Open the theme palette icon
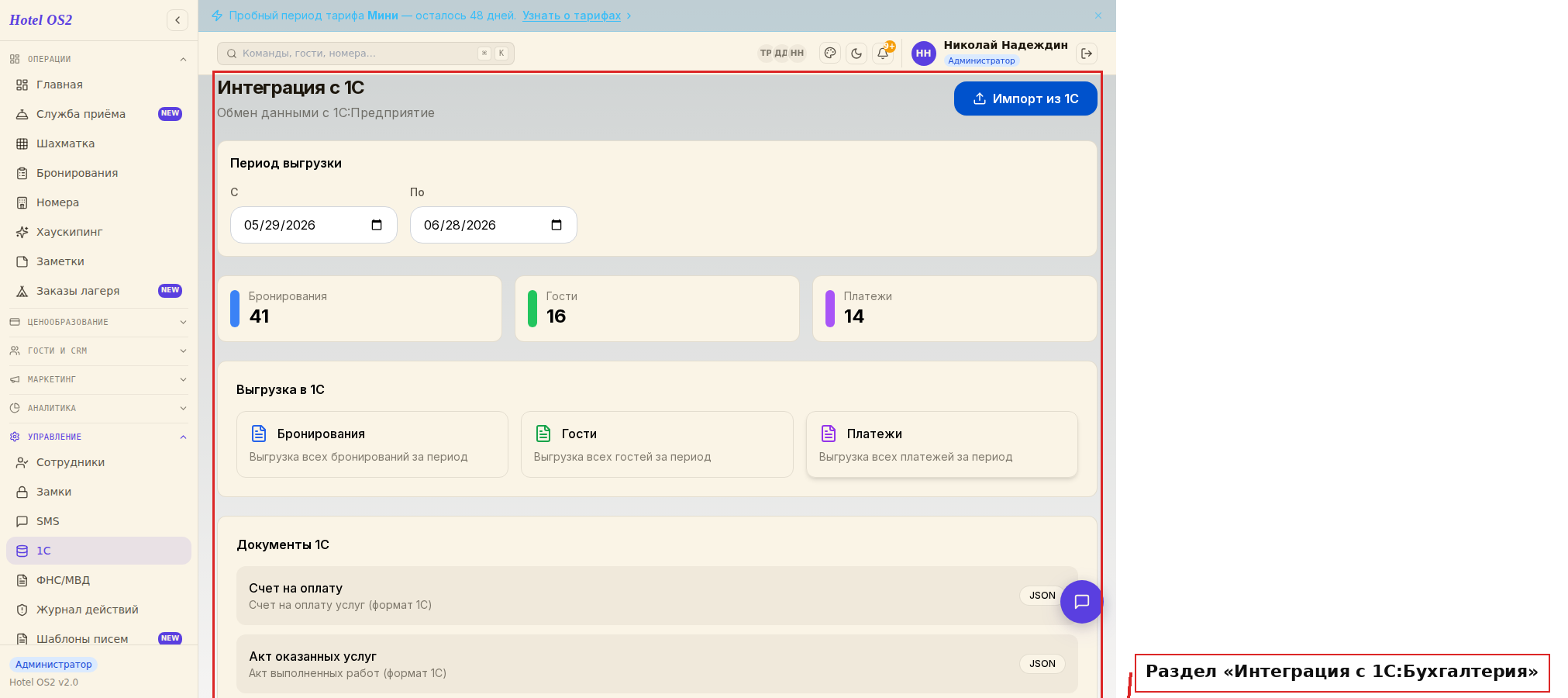Screen dimensions: 1568x698 tap(830, 54)
